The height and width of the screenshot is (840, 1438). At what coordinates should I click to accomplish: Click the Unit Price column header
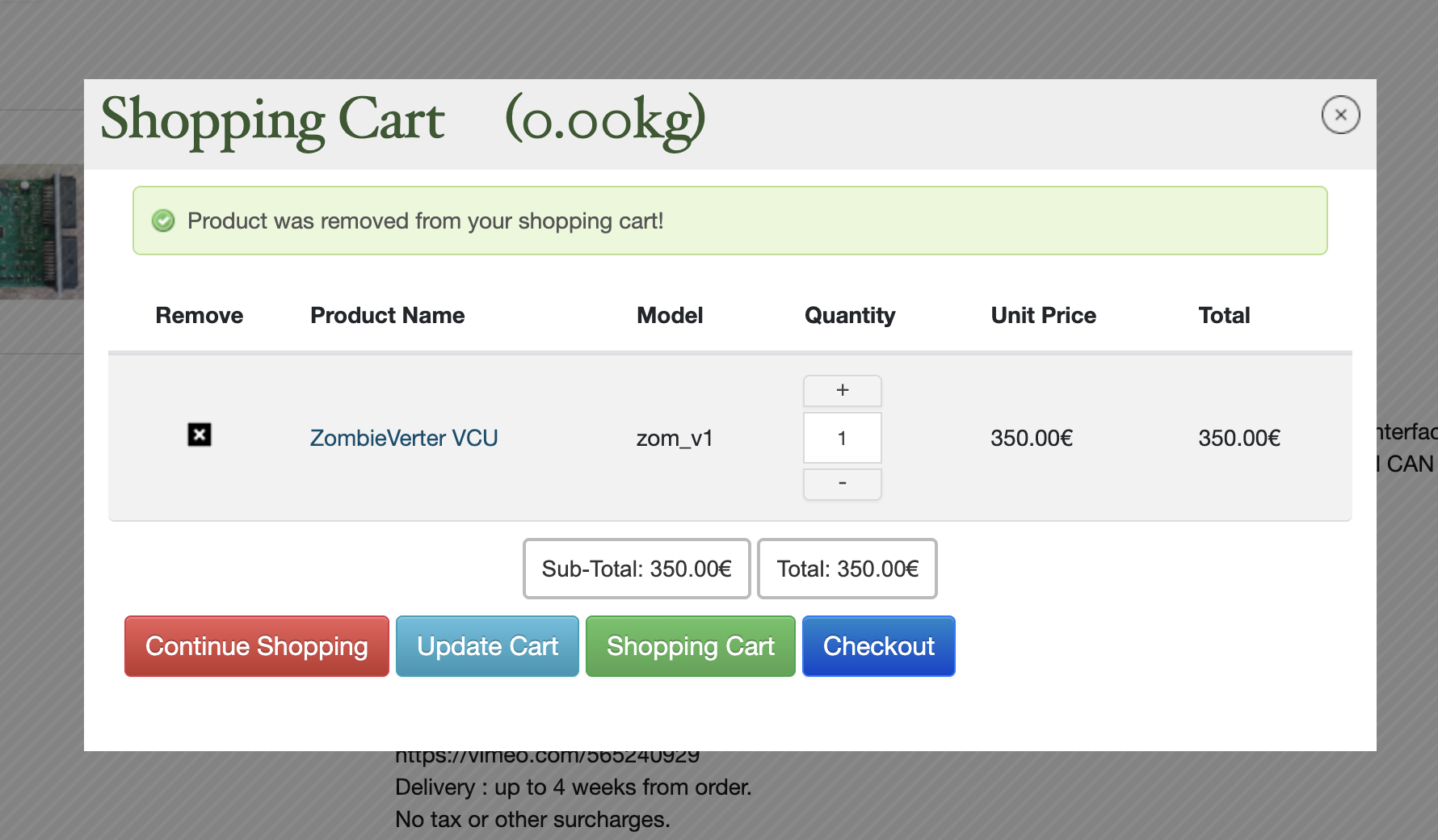coord(1043,315)
